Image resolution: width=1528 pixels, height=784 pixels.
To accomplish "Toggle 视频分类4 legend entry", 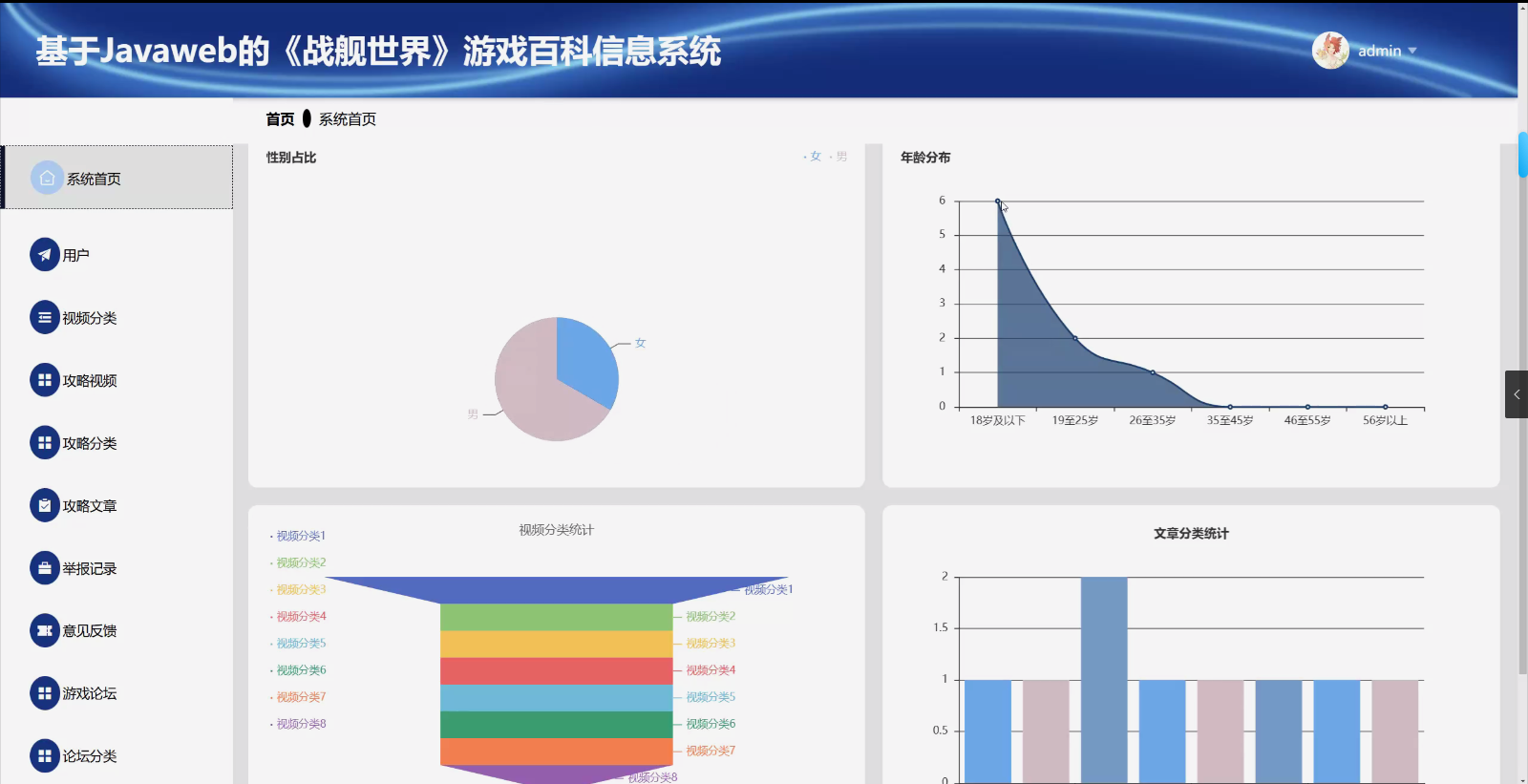I will pos(299,616).
